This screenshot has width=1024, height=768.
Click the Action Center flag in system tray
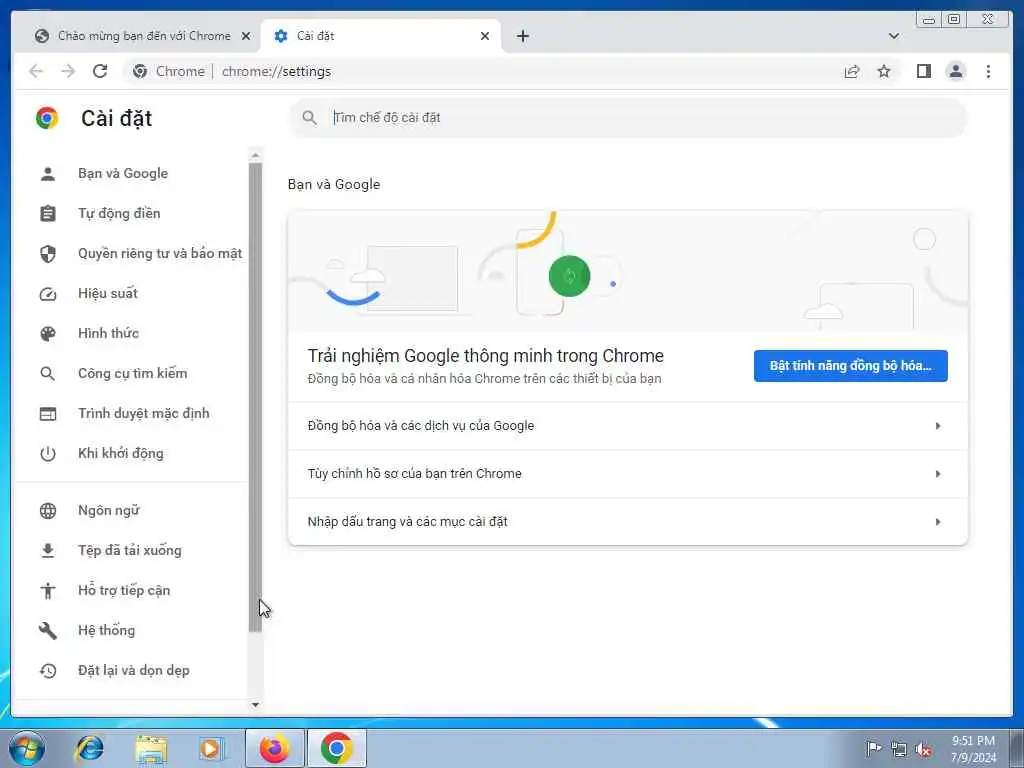pyautogui.click(x=873, y=748)
